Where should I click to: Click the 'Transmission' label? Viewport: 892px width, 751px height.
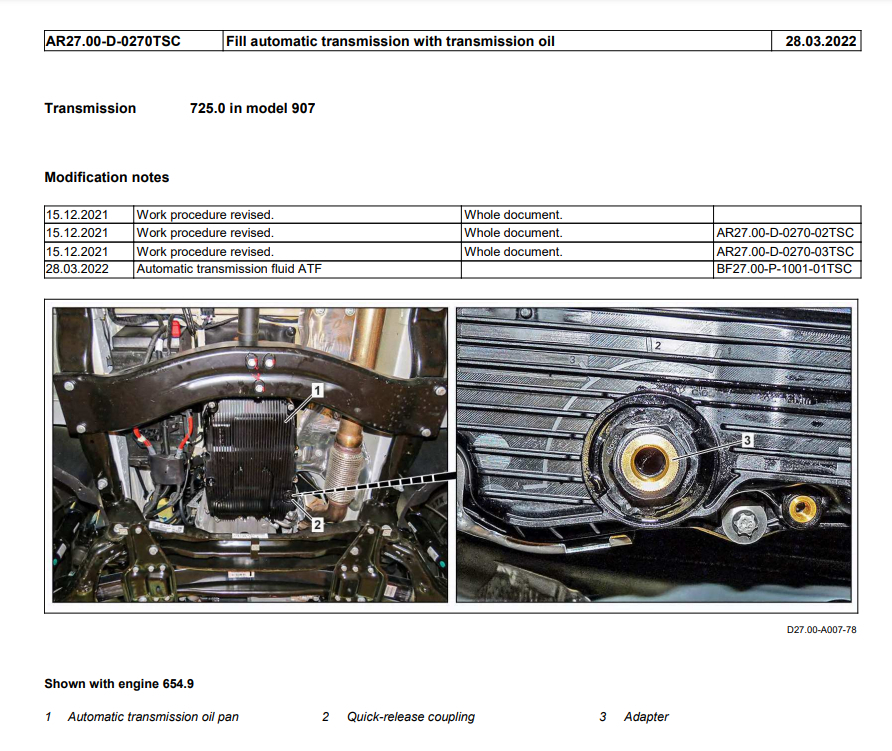[90, 108]
